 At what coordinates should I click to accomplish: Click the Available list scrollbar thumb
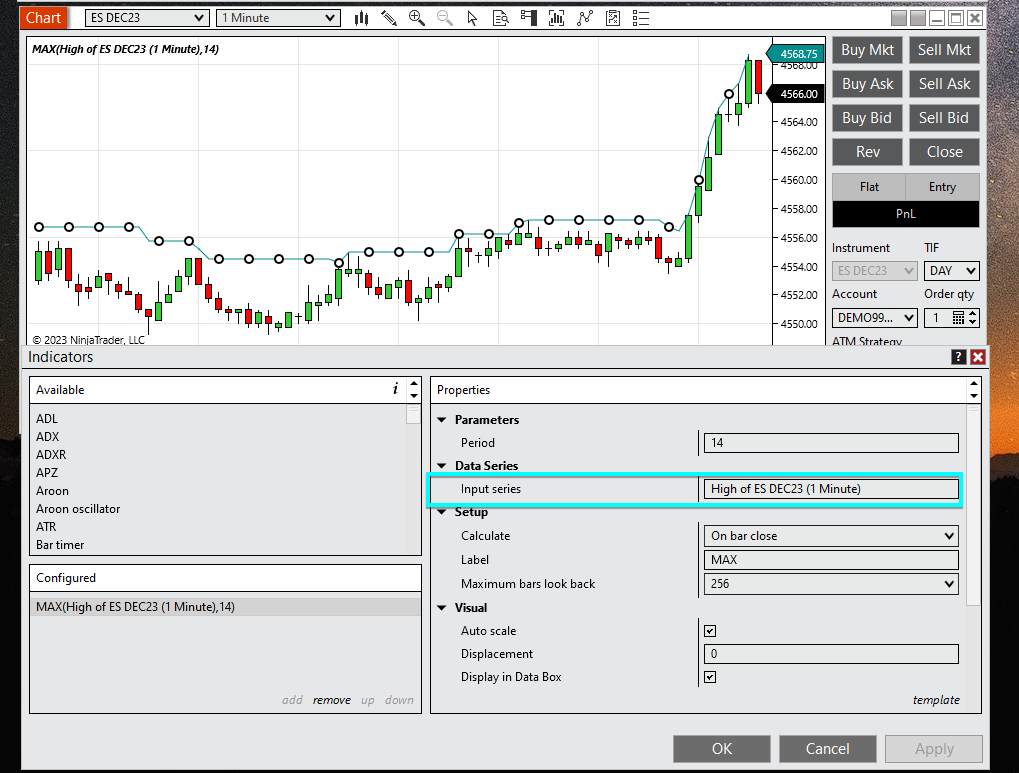pyautogui.click(x=413, y=415)
